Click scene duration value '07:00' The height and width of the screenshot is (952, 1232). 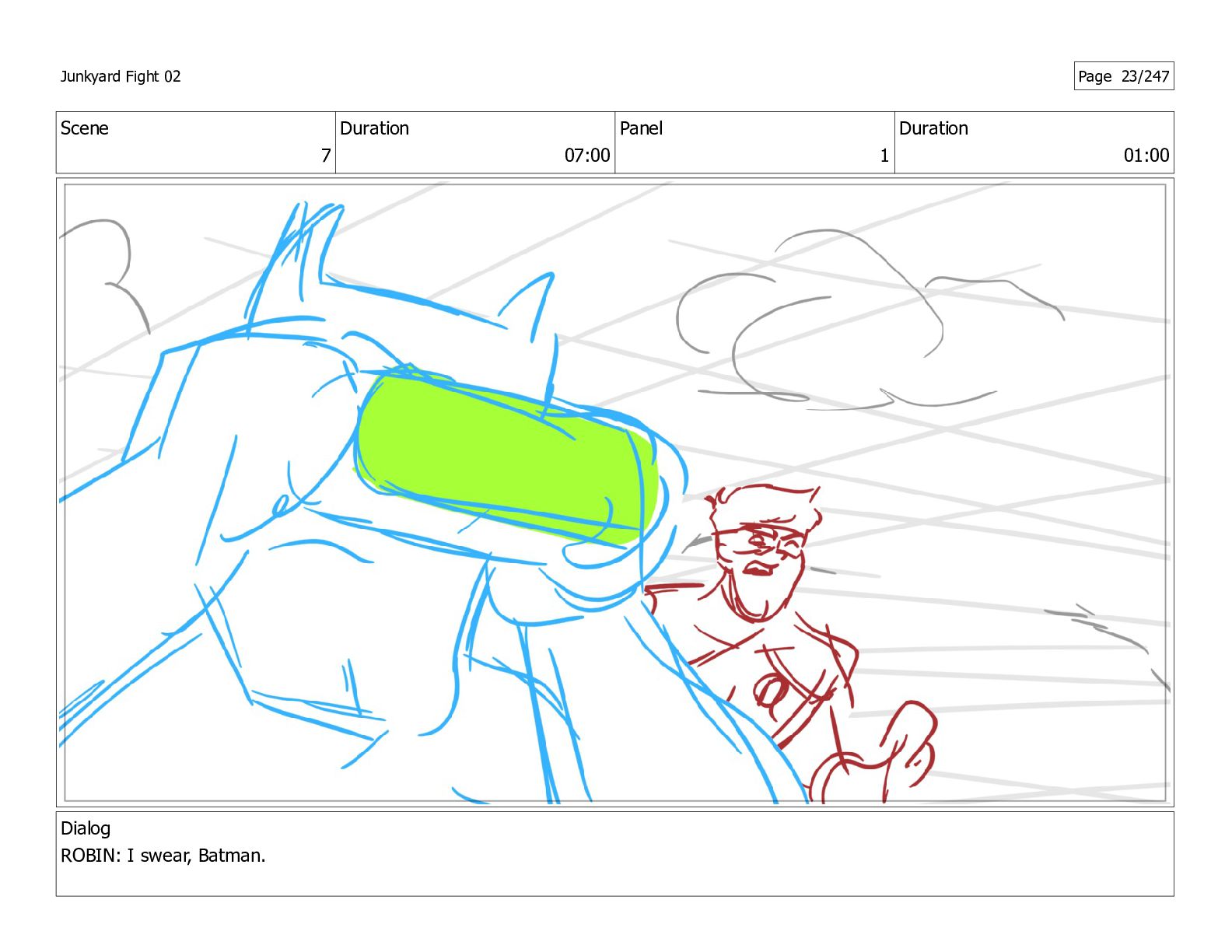(587, 156)
